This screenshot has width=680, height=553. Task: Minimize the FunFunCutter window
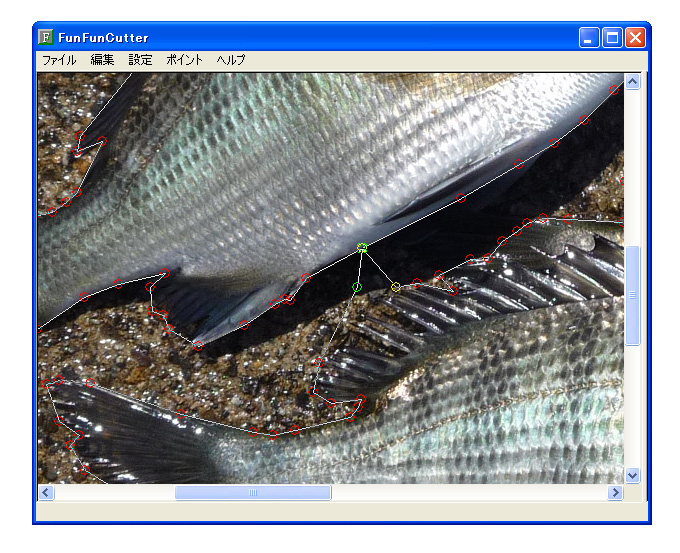pos(589,38)
